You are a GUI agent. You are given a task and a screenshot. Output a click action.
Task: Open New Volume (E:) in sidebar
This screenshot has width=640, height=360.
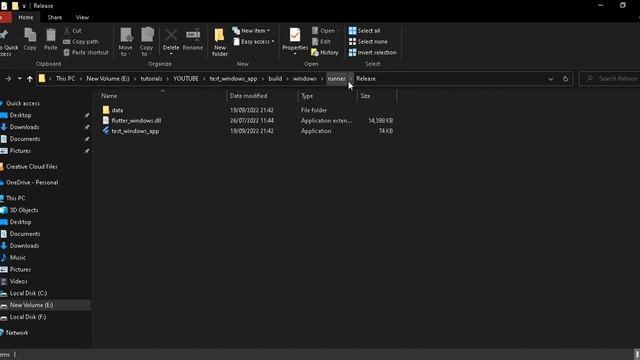pyautogui.click(x=31, y=305)
